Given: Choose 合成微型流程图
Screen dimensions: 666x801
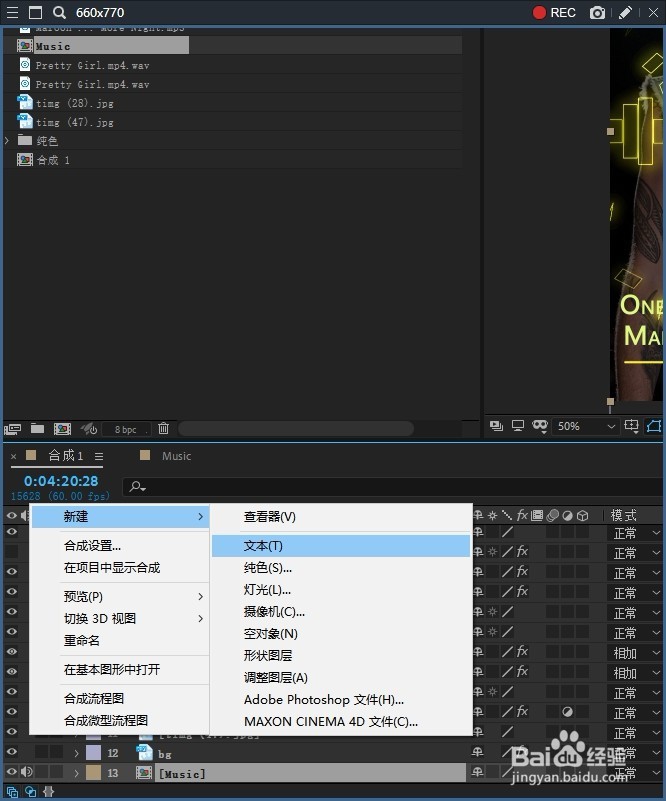Looking at the screenshot, I should coord(106,720).
